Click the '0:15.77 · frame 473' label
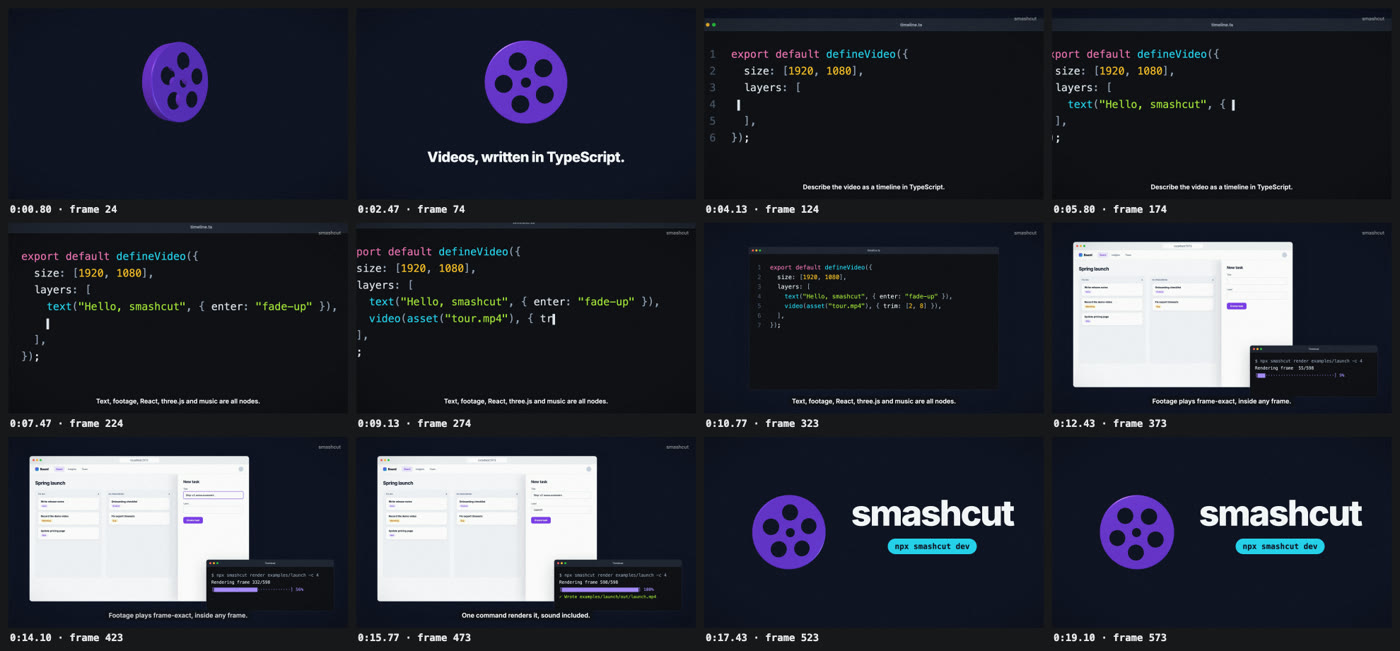The width and height of the screenshot is (1400, 651). 414,637
